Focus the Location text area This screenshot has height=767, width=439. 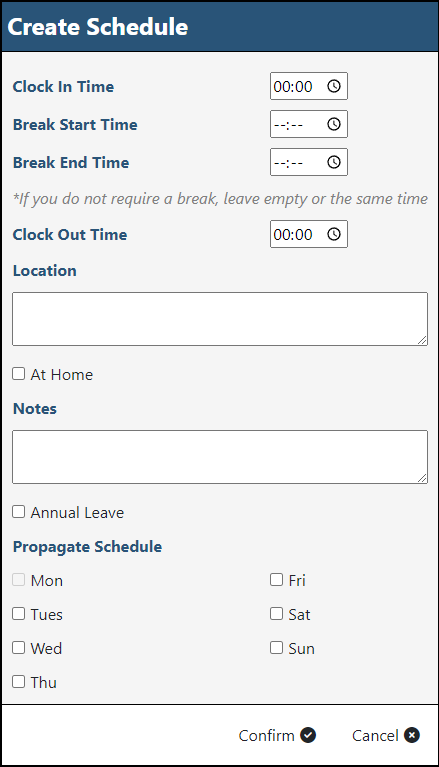220,319
